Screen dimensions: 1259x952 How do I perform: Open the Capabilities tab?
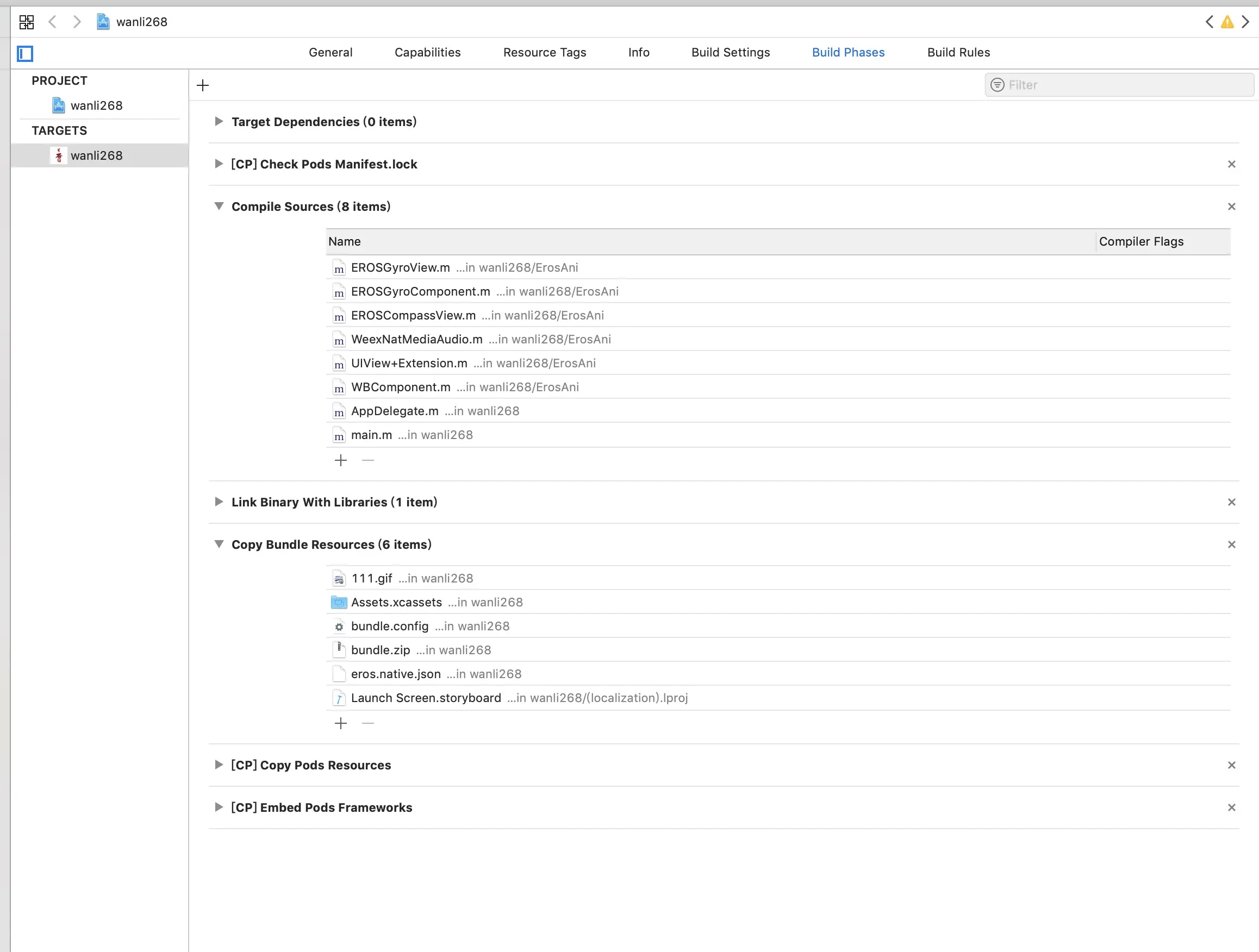pos(427,52)
